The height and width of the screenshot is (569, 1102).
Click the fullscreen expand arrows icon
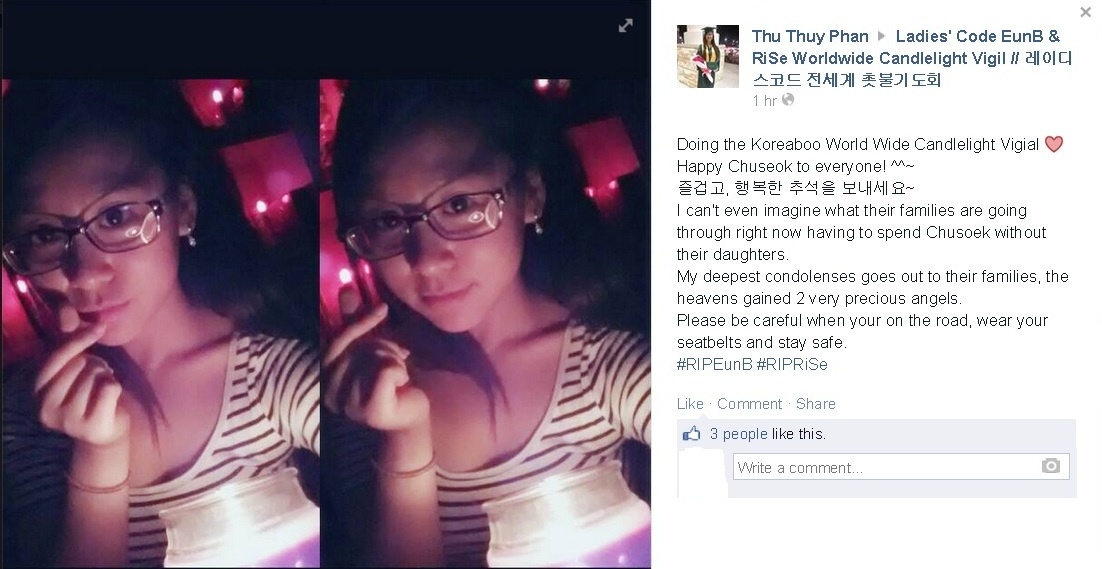pos(625,26)
